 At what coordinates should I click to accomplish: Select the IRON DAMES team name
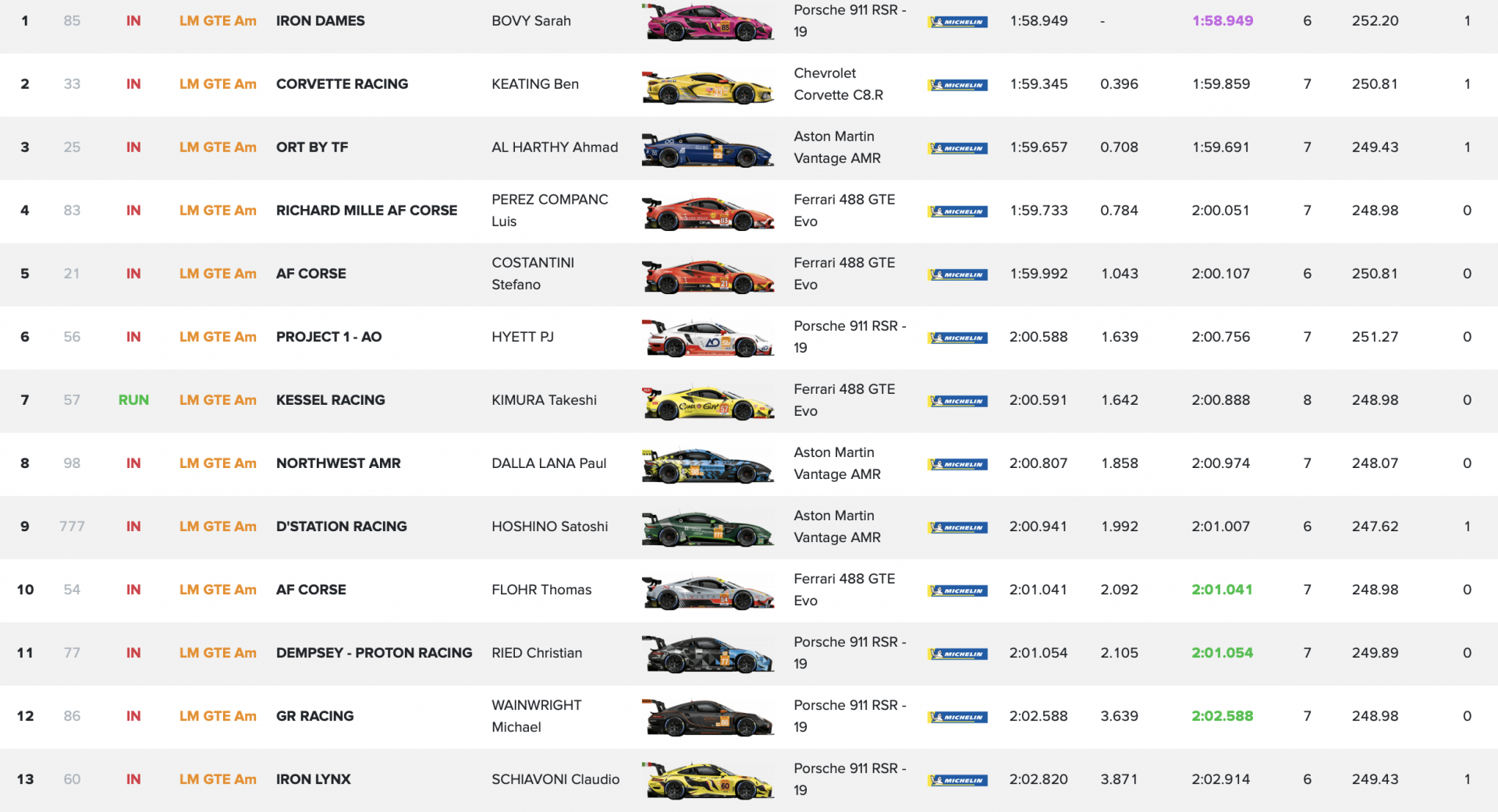click(321, 21)
